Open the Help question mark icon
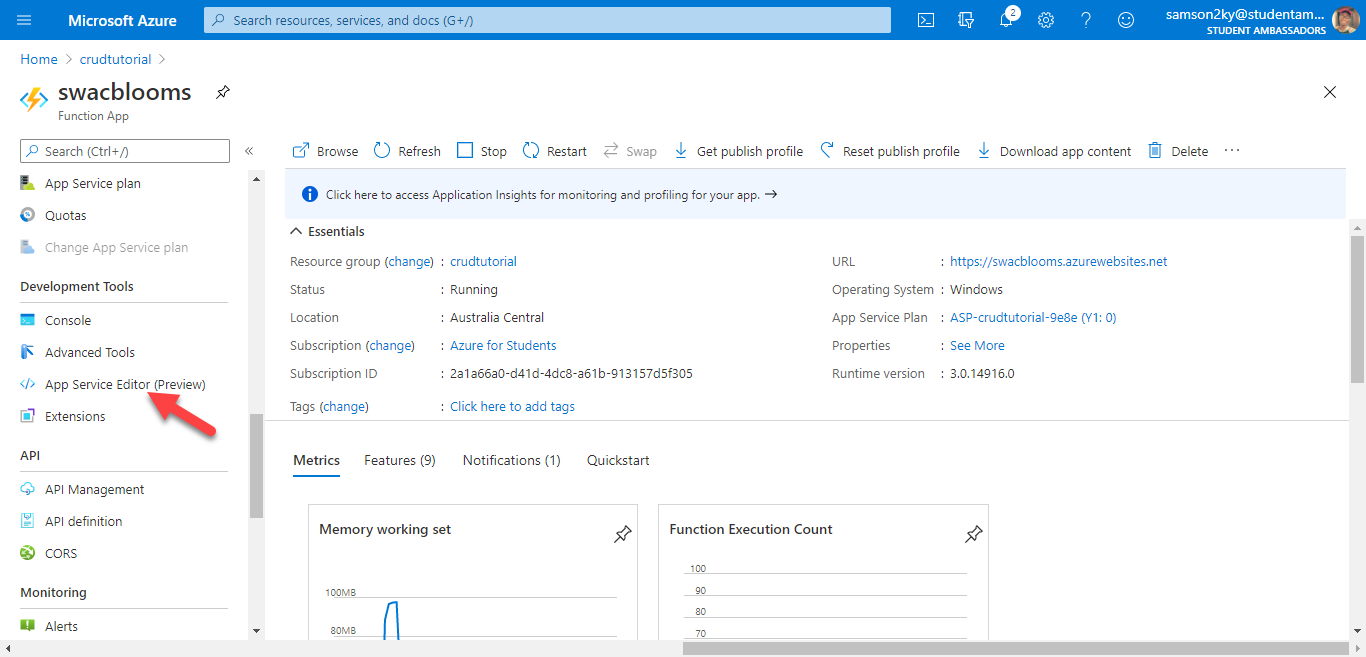Image resolution: width=1366 pixels, height=657 pixels. pos(1086,20)
